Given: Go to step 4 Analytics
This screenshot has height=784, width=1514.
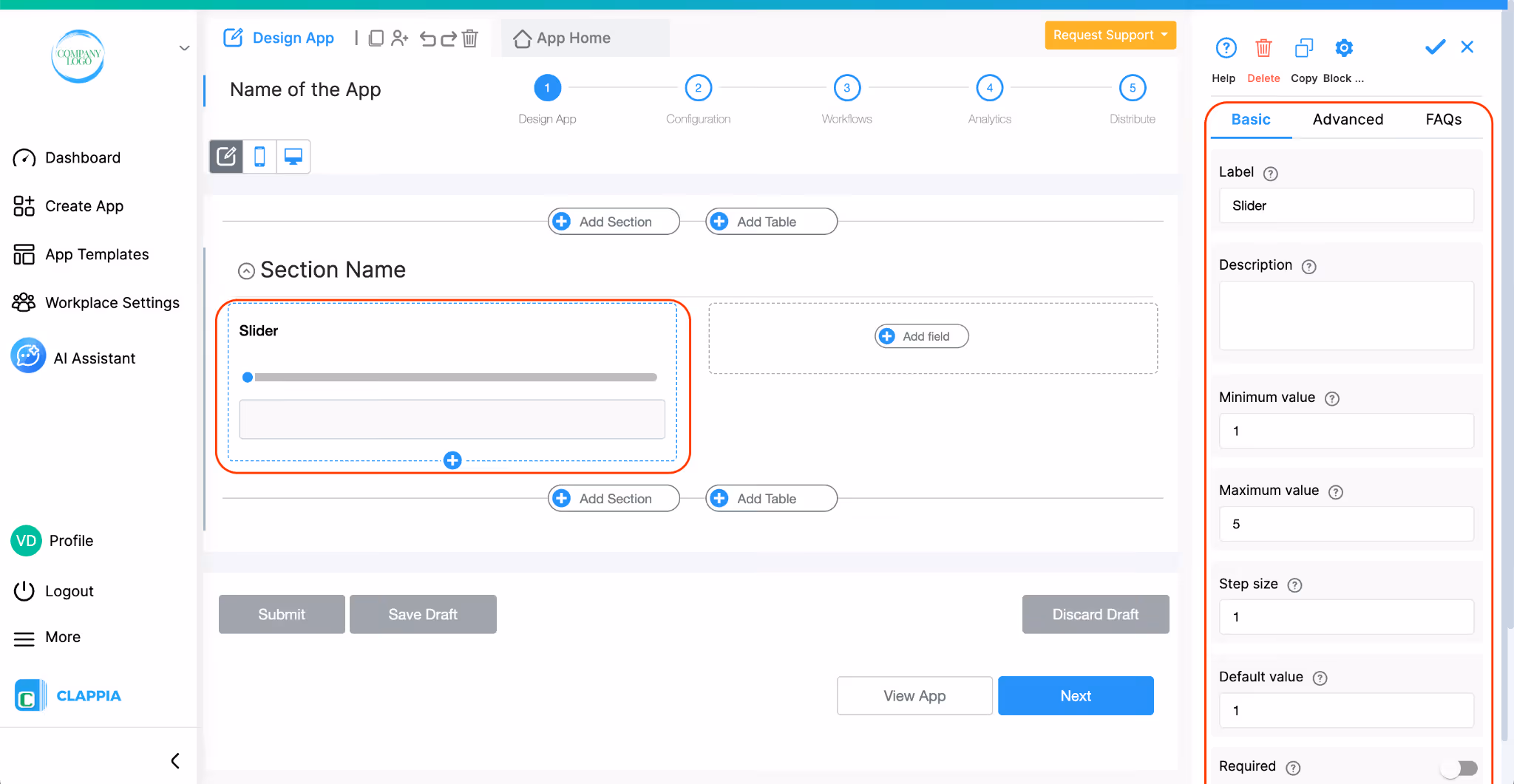Looking at the screenshot, I should pos(989,88).
